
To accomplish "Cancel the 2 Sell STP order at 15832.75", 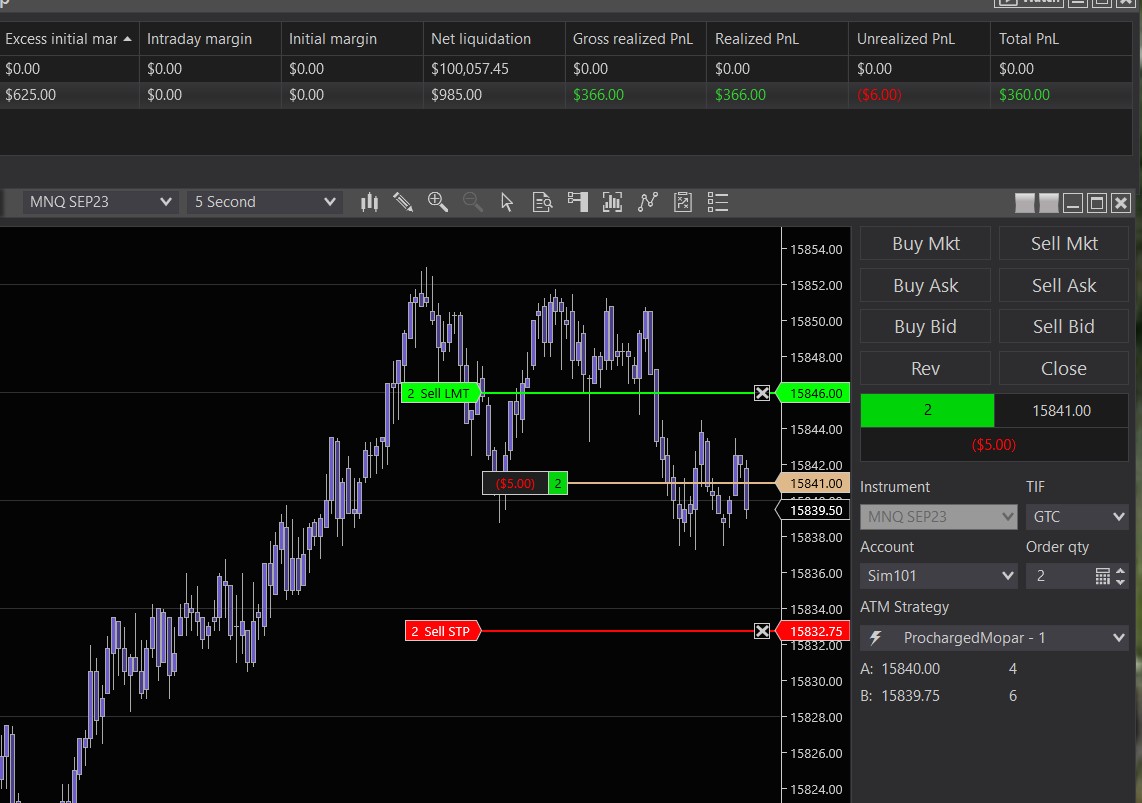I will (x=762, y=631).
